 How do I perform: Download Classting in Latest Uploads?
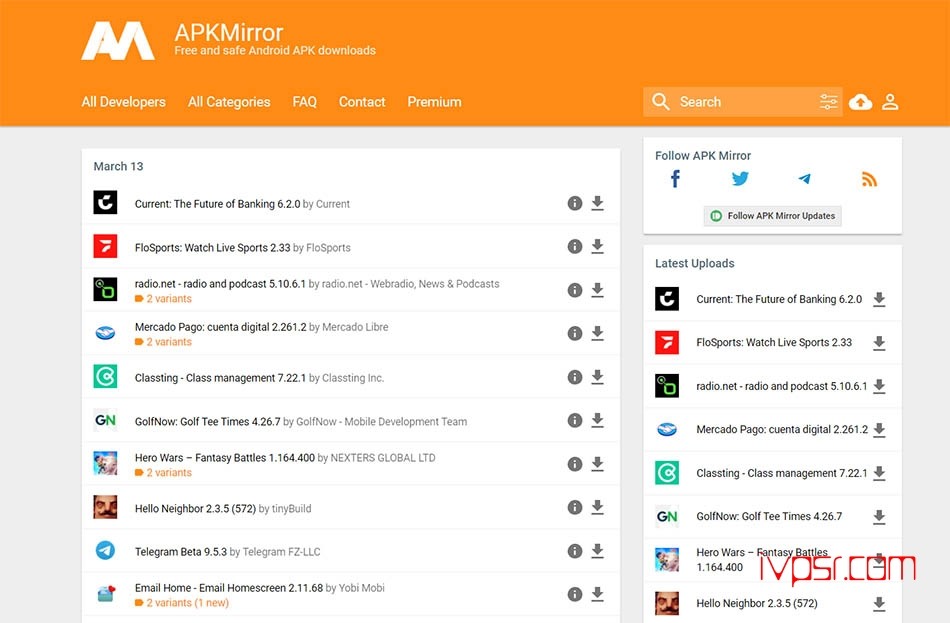[879, 473]
